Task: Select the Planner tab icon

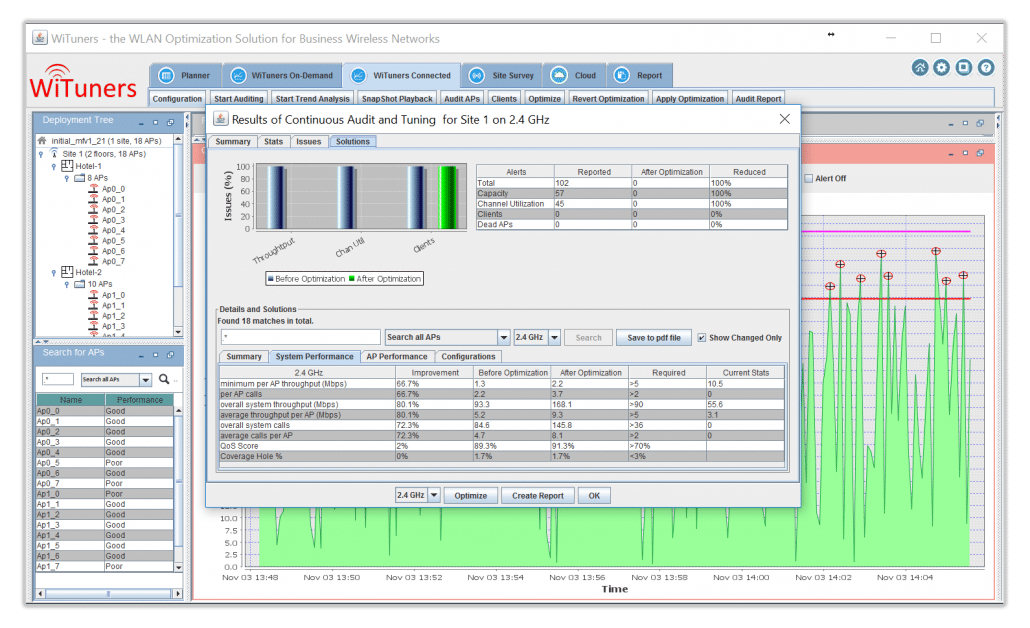Action: click(166, 75)
